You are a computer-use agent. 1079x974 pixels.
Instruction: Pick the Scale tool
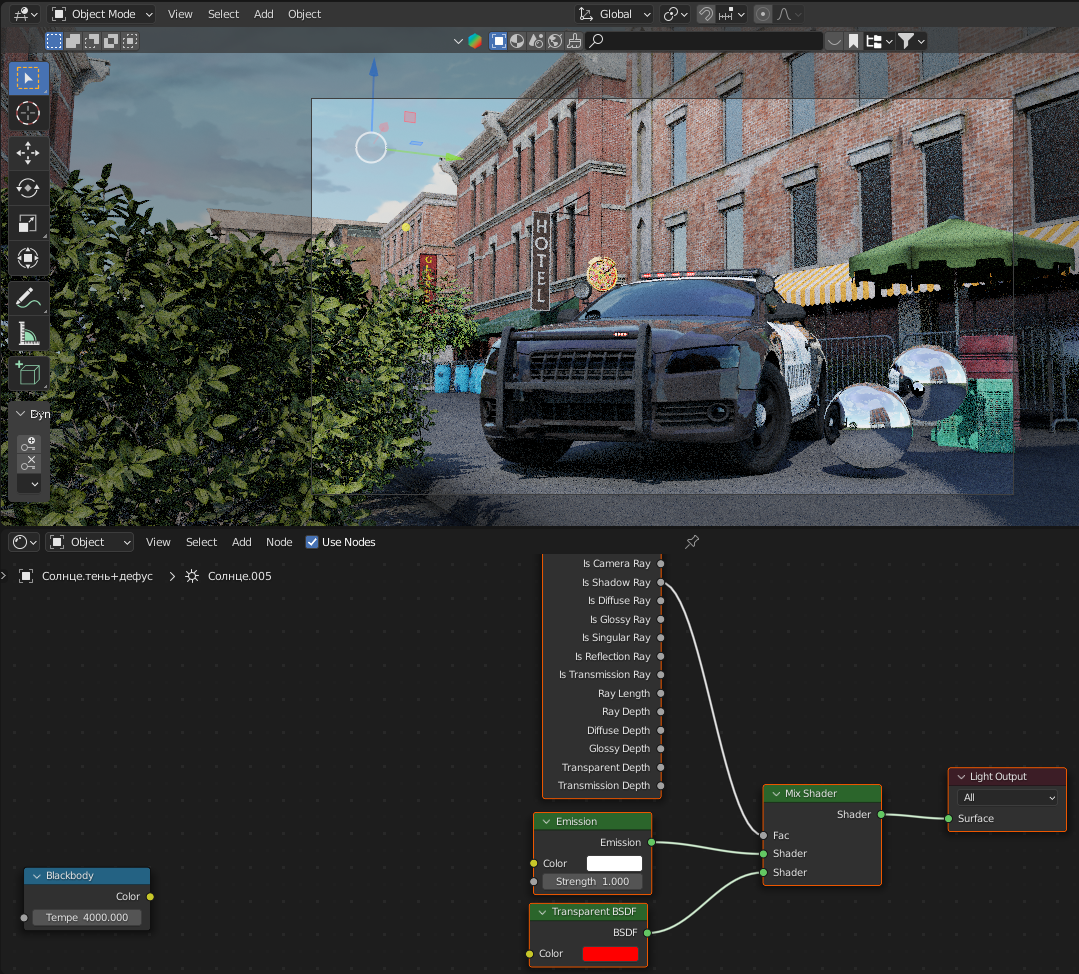(28, 223)
